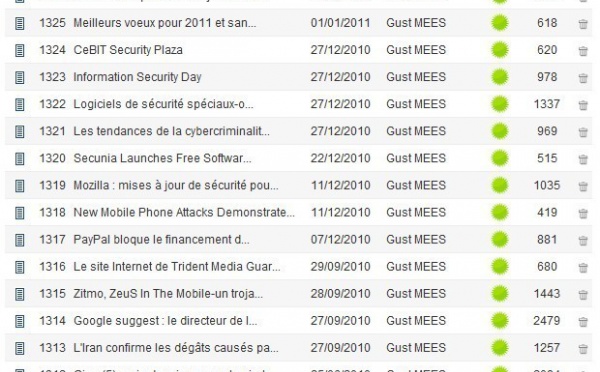This screenshot has width=600, height=372.
Task: Toggle green publish status for article 1318
Action: point(499,212)
